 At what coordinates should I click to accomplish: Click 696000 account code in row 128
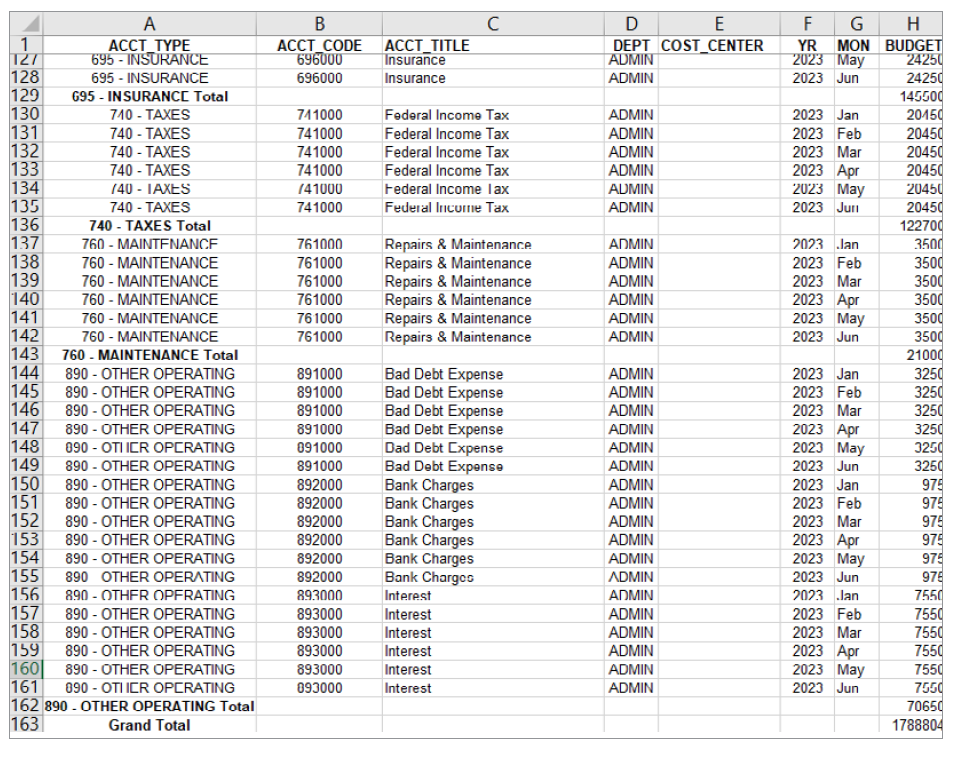point(319,78)
